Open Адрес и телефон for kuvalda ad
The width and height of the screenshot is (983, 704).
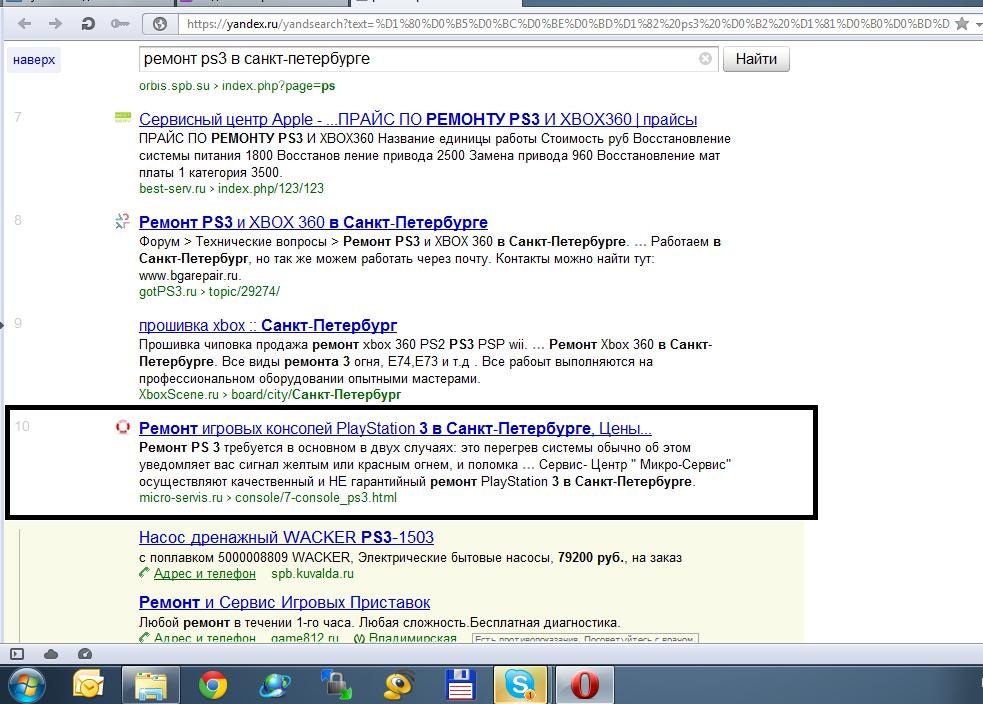click(204, 574)
